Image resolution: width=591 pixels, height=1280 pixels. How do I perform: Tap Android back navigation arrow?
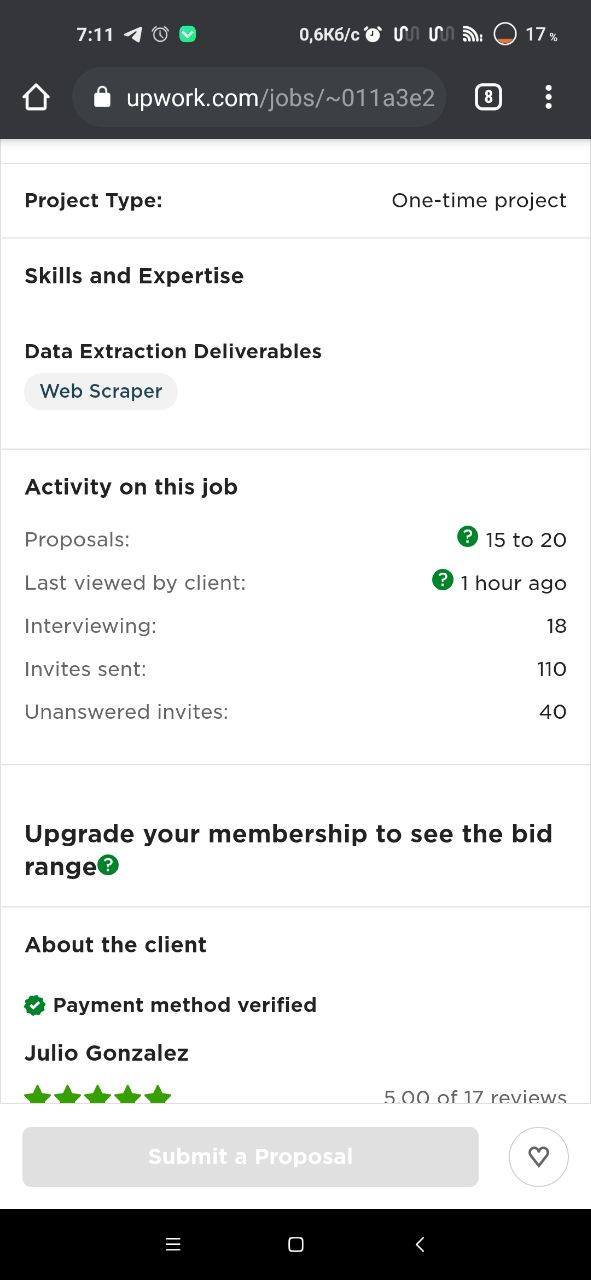[x=420, y=1244]
